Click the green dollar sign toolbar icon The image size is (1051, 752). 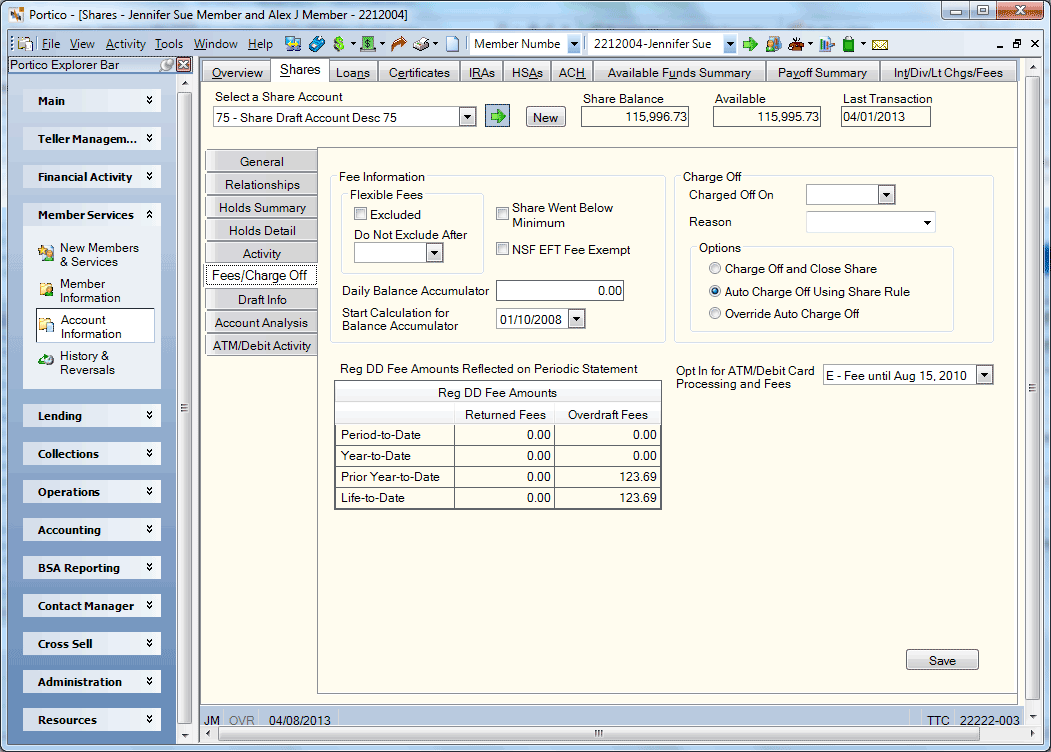(x=339, y=44)
